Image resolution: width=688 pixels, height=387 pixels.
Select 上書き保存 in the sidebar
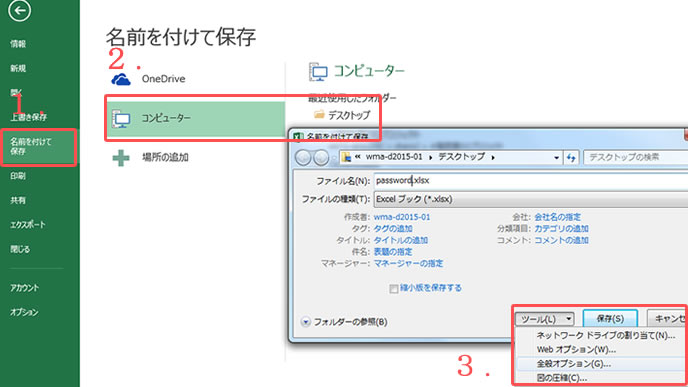click(x=29, y=117)
